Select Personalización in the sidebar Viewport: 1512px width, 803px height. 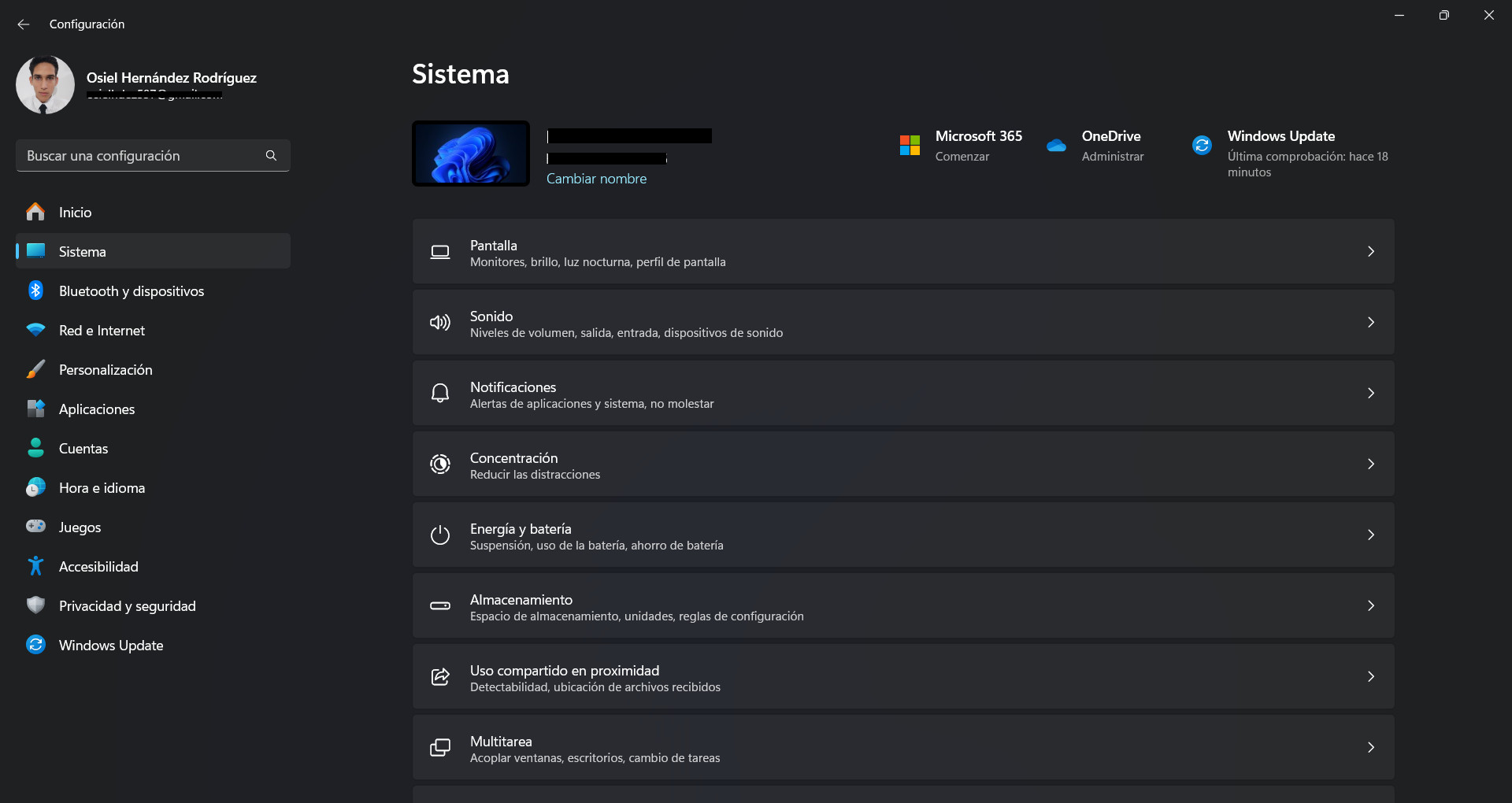(x=106, y=370)
